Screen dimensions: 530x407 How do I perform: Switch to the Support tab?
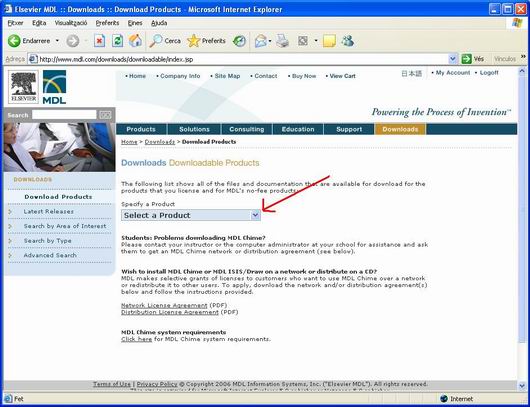coord(349,129)
